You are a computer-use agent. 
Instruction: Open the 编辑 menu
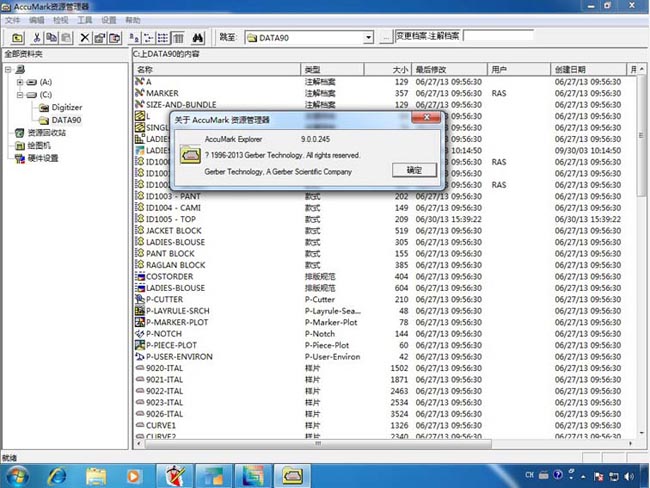pos(36,20)
